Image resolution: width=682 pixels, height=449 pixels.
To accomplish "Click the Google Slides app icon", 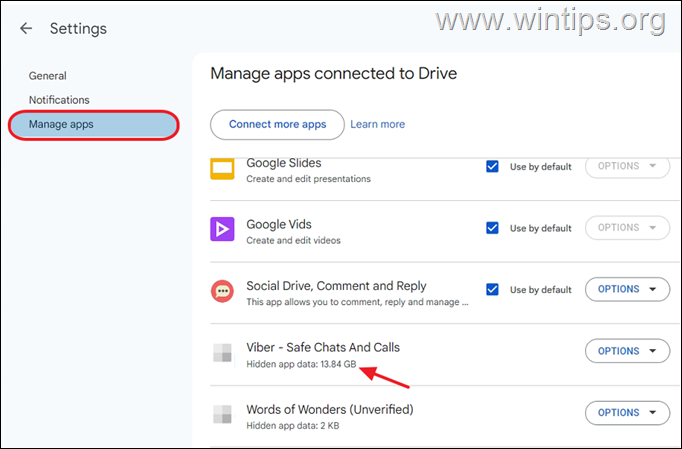I will click(x=222, y=169).
